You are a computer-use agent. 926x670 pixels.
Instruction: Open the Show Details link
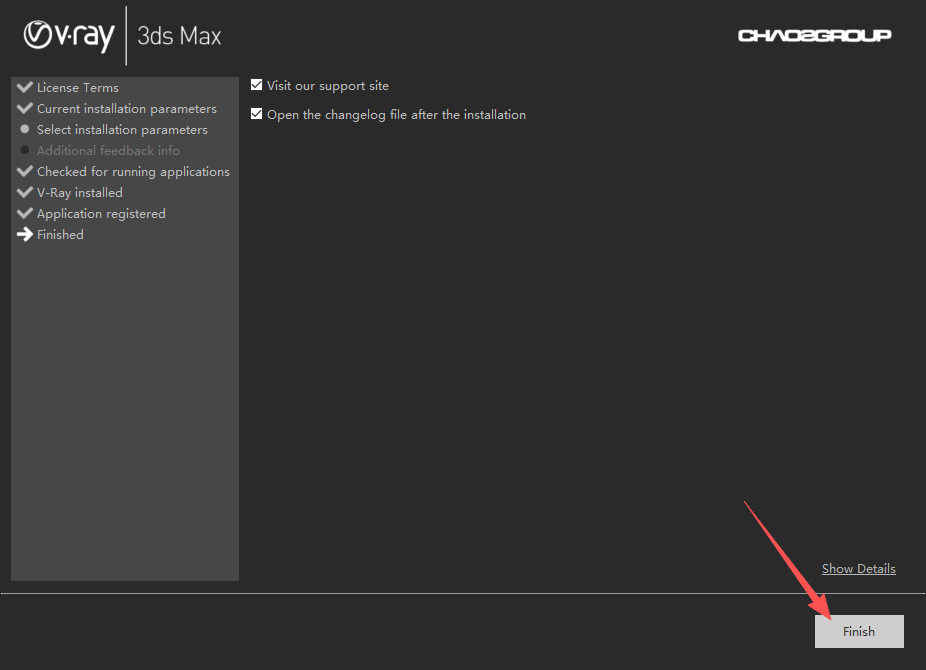pyautogui.click(x=859, y=568)
